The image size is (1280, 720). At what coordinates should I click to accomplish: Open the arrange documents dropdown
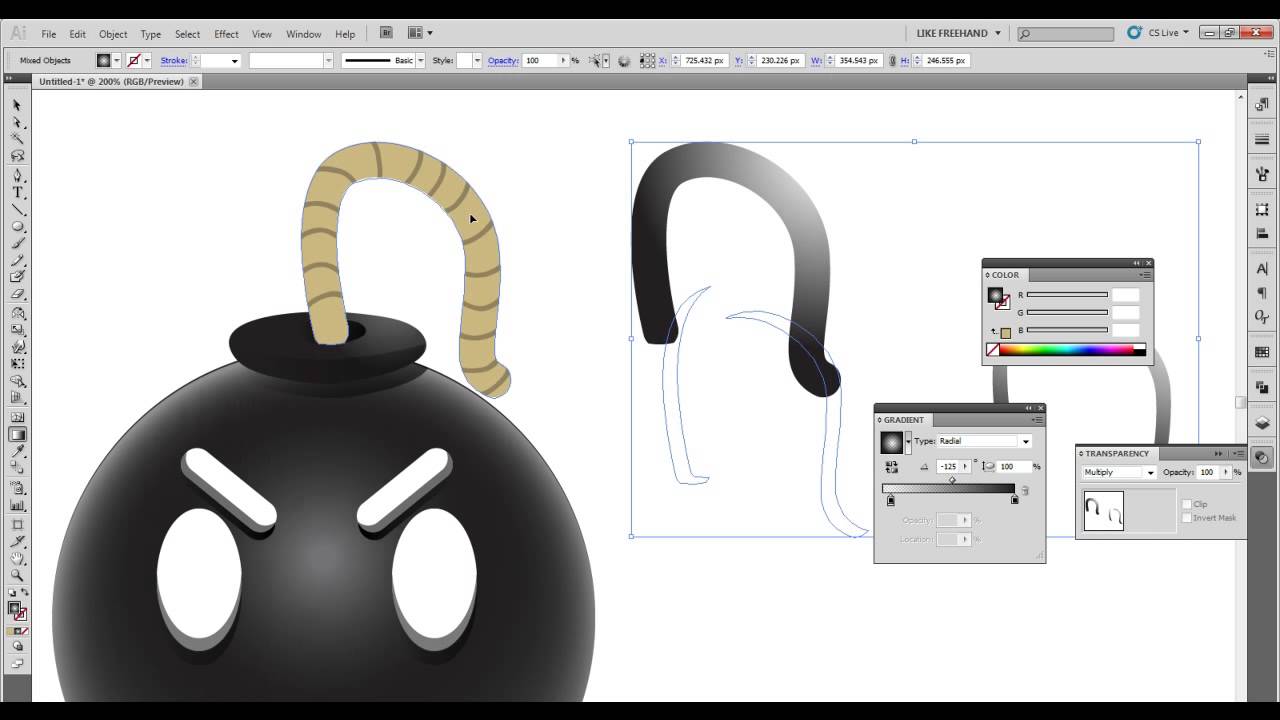[420, 33]
